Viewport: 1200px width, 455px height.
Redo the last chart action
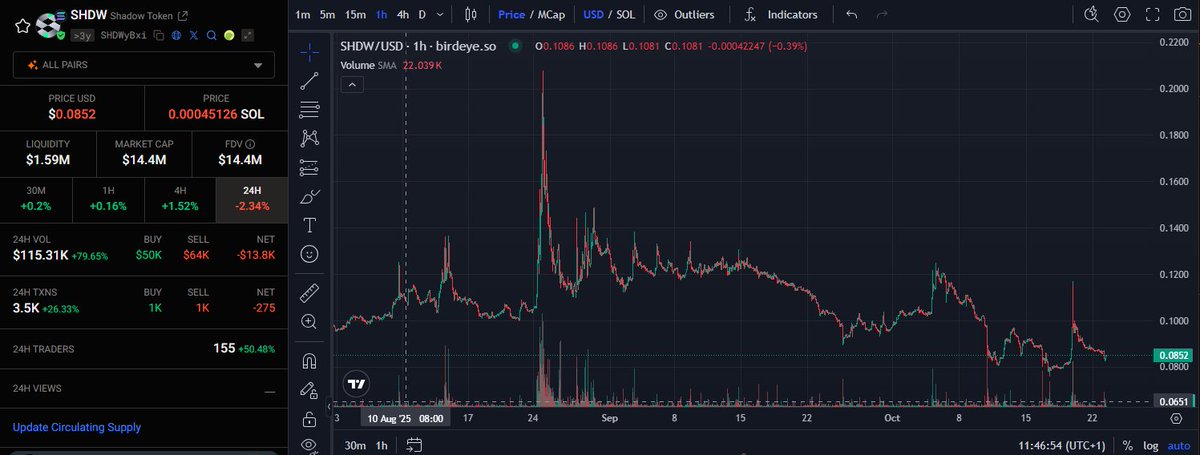(881, 15)
